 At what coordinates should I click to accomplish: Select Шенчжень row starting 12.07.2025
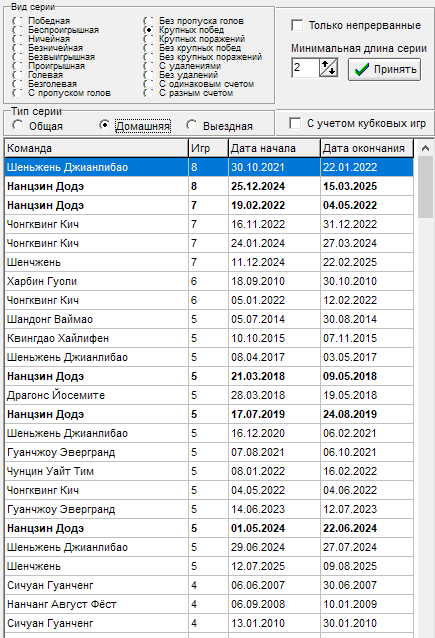pyautogui.click(x=209, y=566)
